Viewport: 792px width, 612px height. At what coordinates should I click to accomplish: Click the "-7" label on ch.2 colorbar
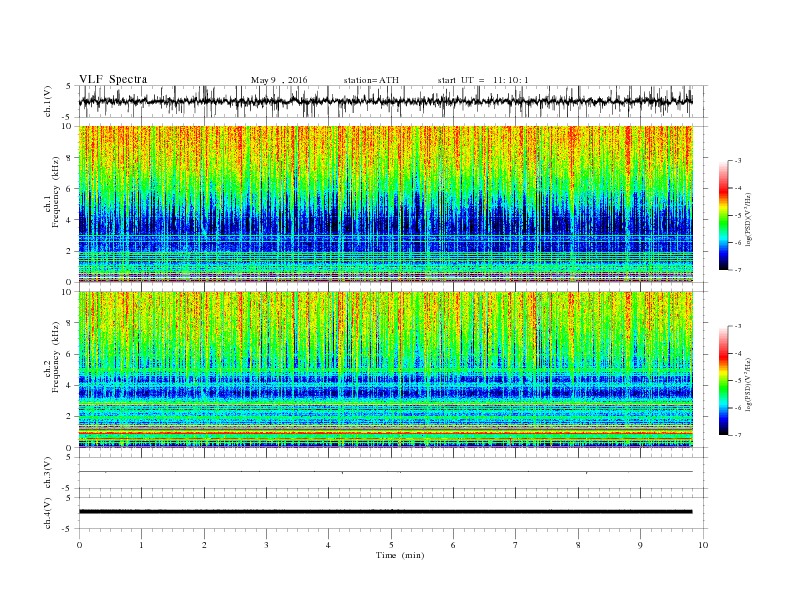738,435
